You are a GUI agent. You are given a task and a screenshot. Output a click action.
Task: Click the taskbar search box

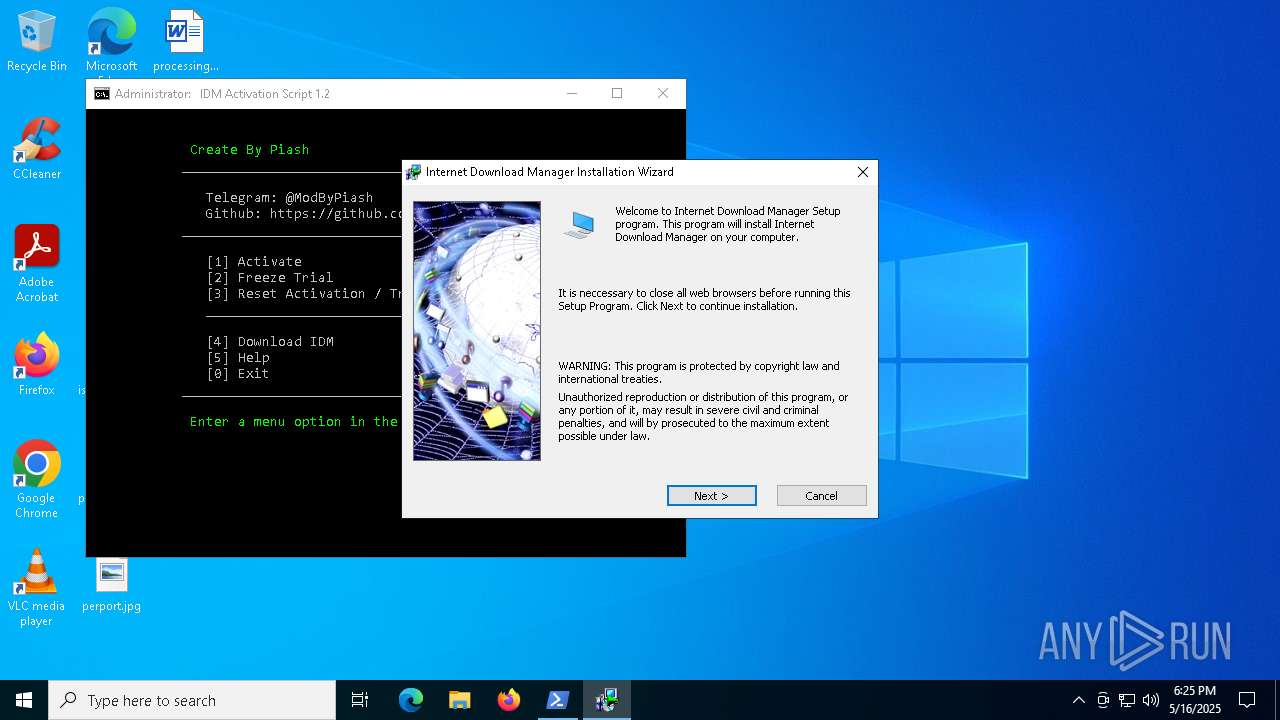(192, 700)
